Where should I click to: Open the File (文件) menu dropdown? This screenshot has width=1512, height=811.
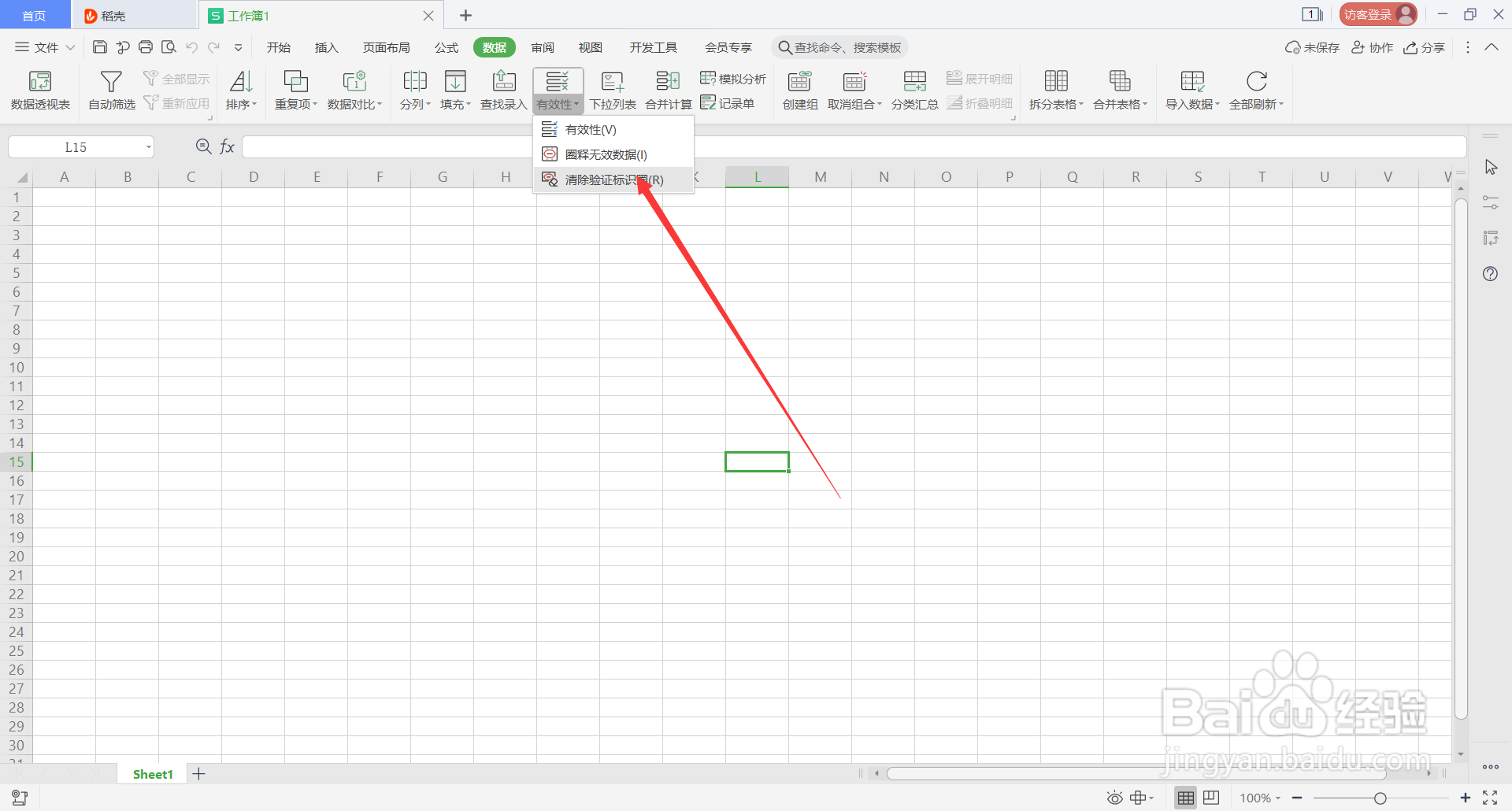pos(45,47)
